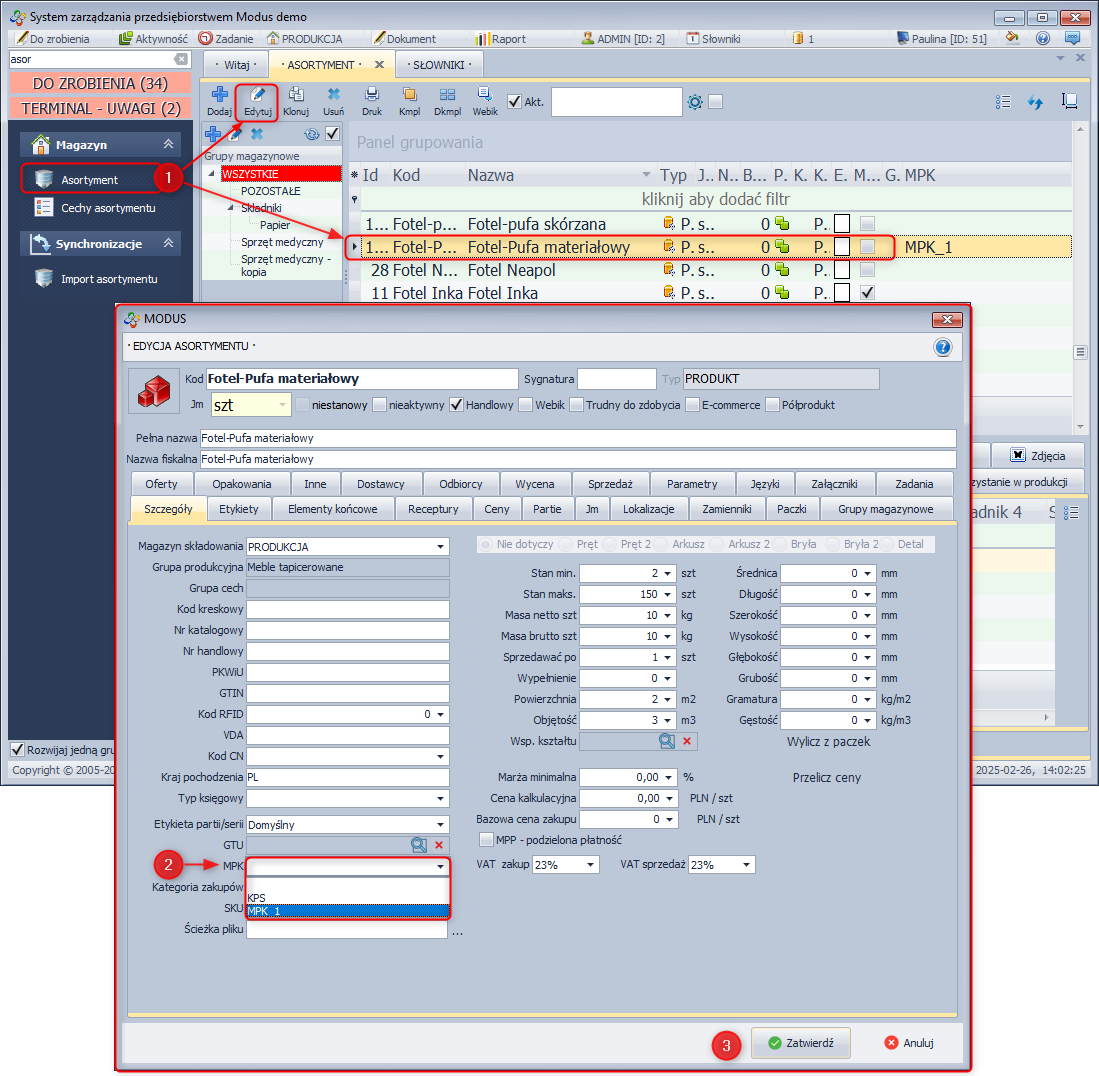Click the search icon next to GTU field
The width and height of the screenshot is (1099, 1076).
click(x=419, y=845)
